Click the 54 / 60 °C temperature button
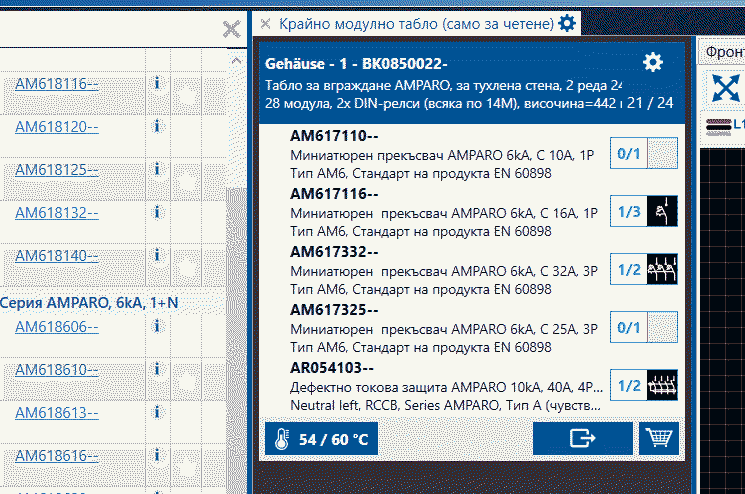Screen dimensions: 745x494 (321, 439)
